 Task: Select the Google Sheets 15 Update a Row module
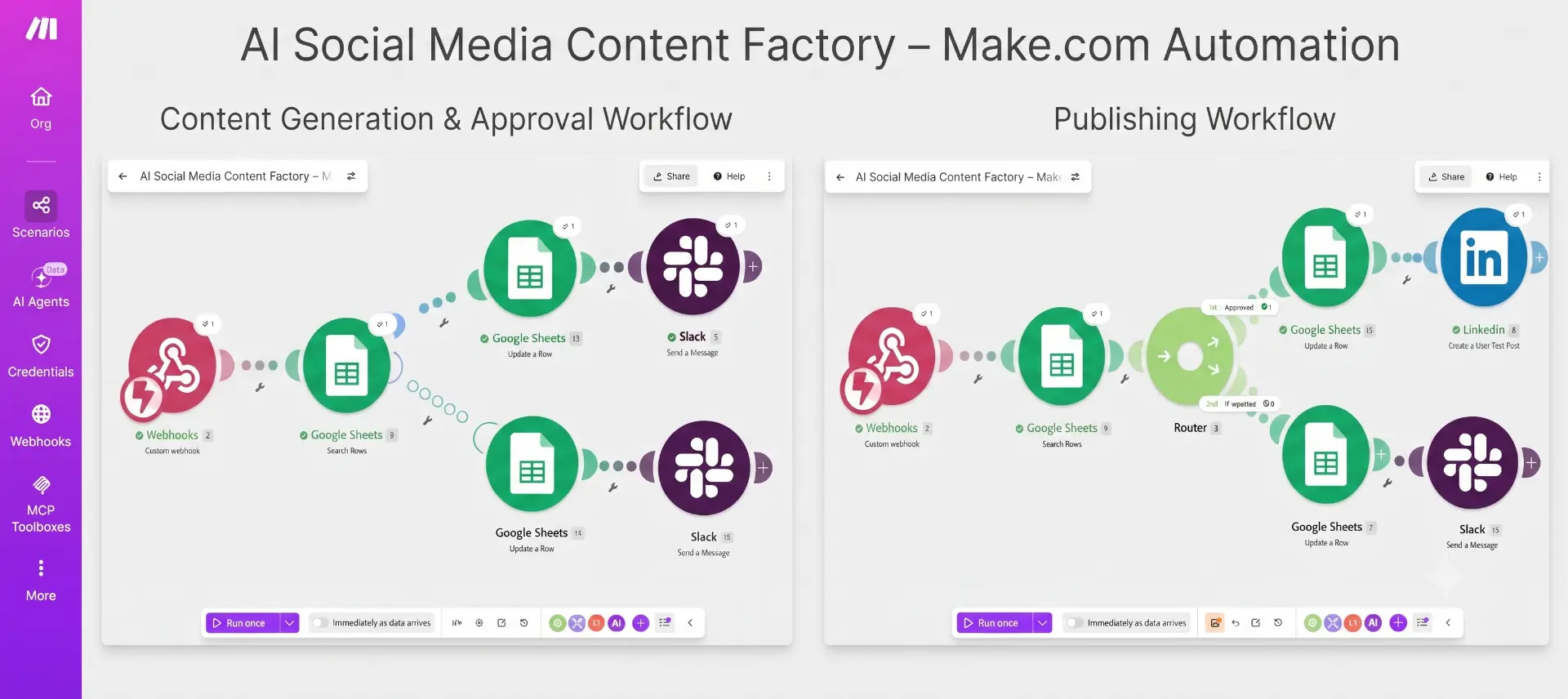click(x=1325, y=258)
